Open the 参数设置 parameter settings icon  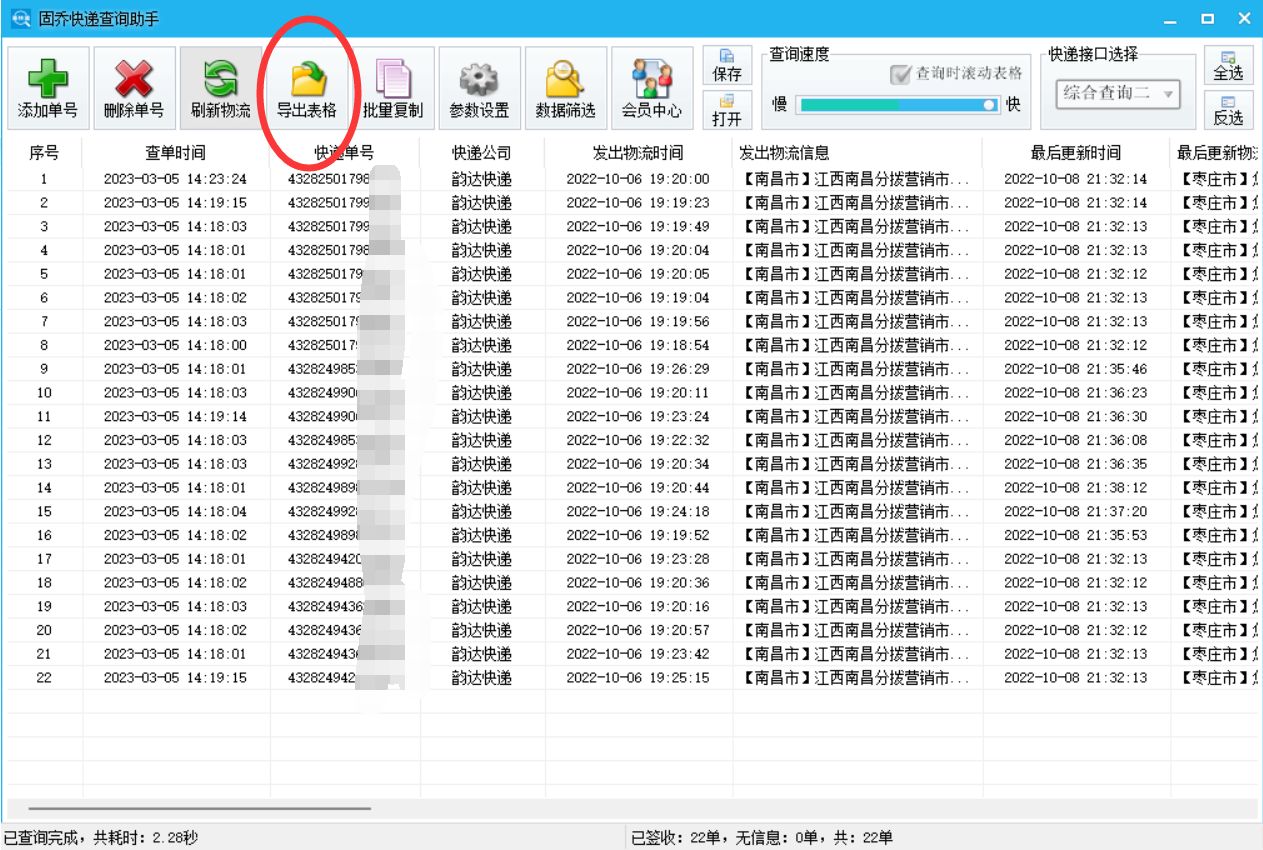[x=478, y=87]
